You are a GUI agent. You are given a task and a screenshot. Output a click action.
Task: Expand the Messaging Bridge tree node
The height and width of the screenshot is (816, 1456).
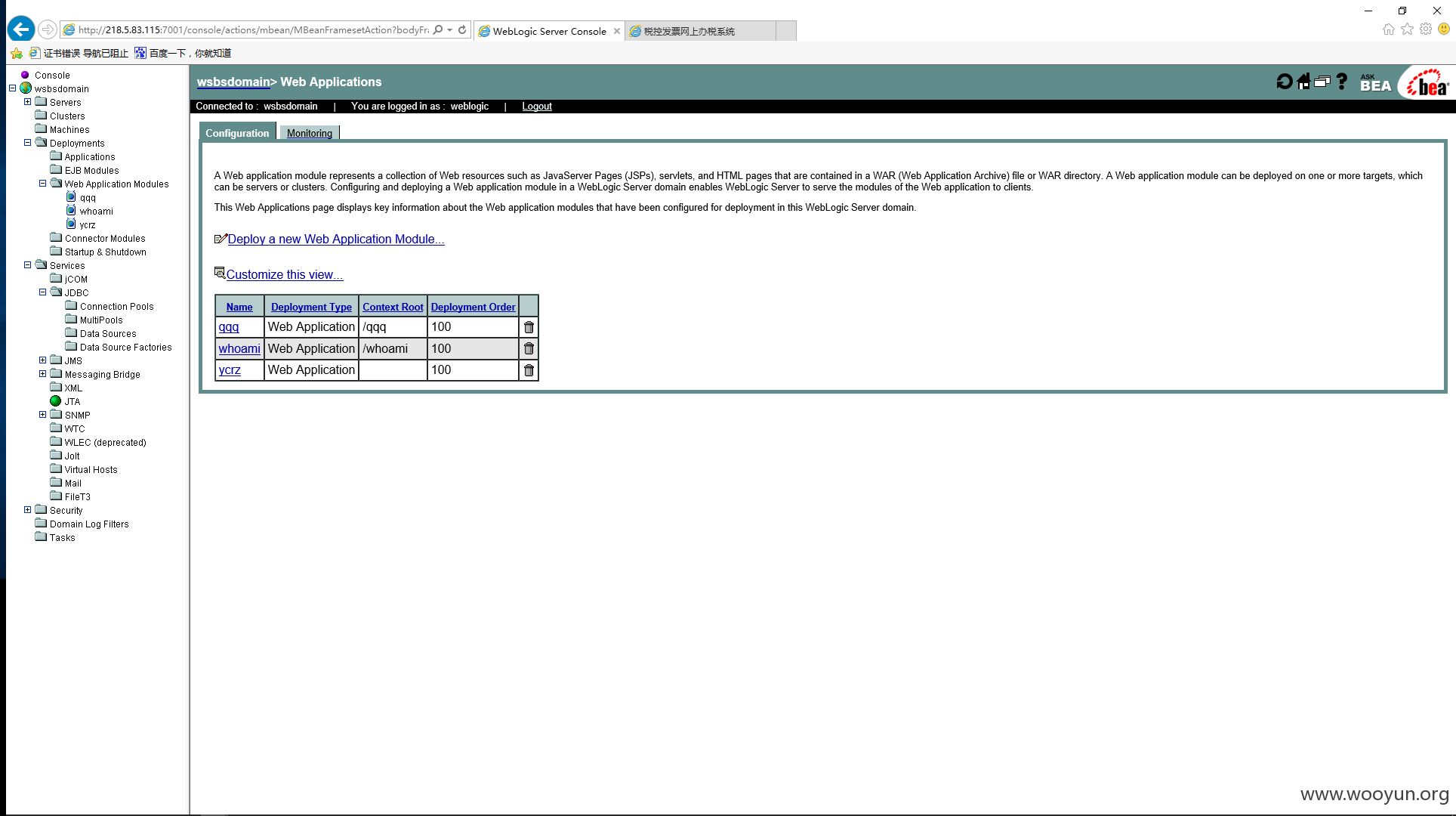[42, 373]
